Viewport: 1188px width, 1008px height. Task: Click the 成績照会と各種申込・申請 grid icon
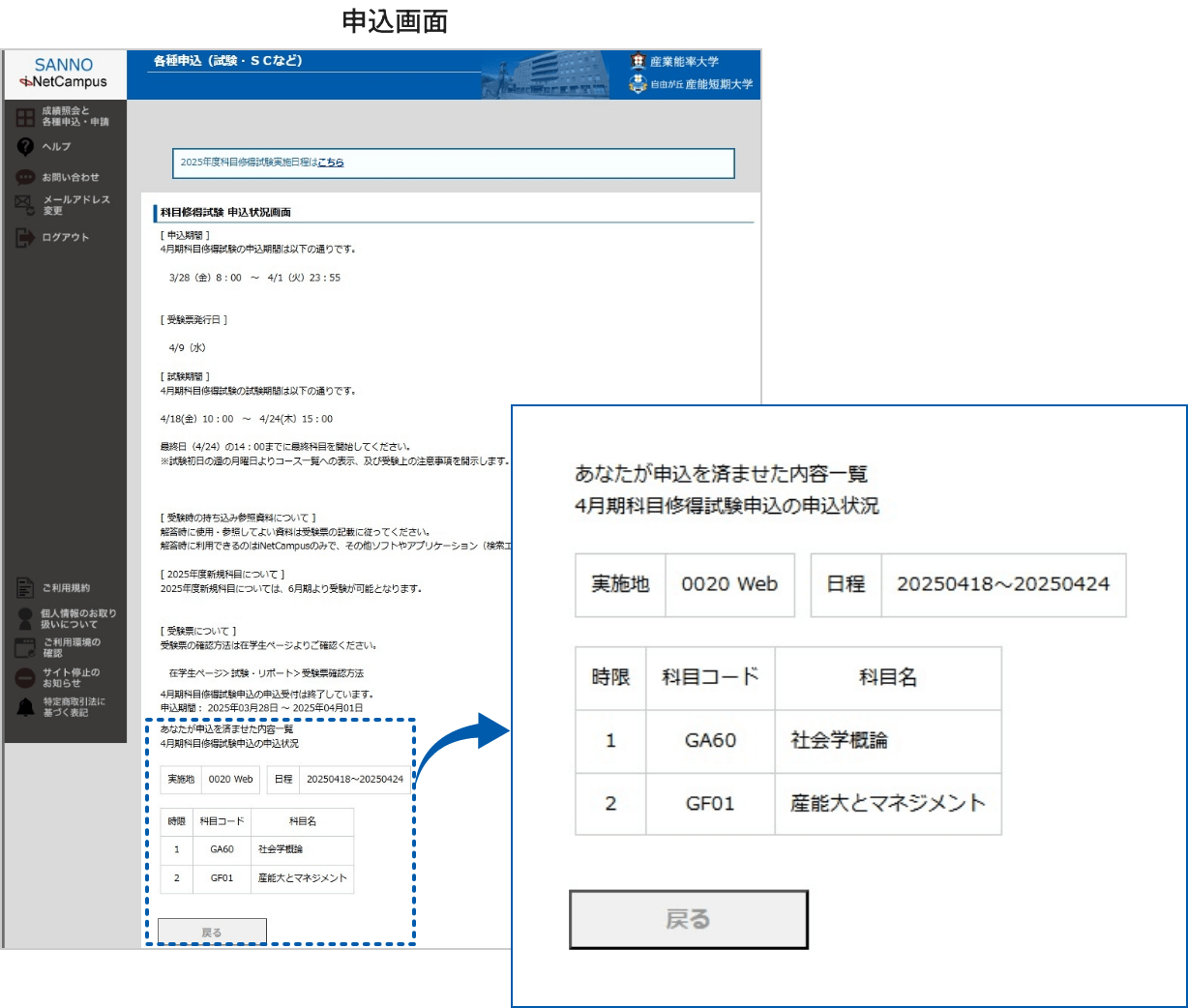tap(25, 117)
